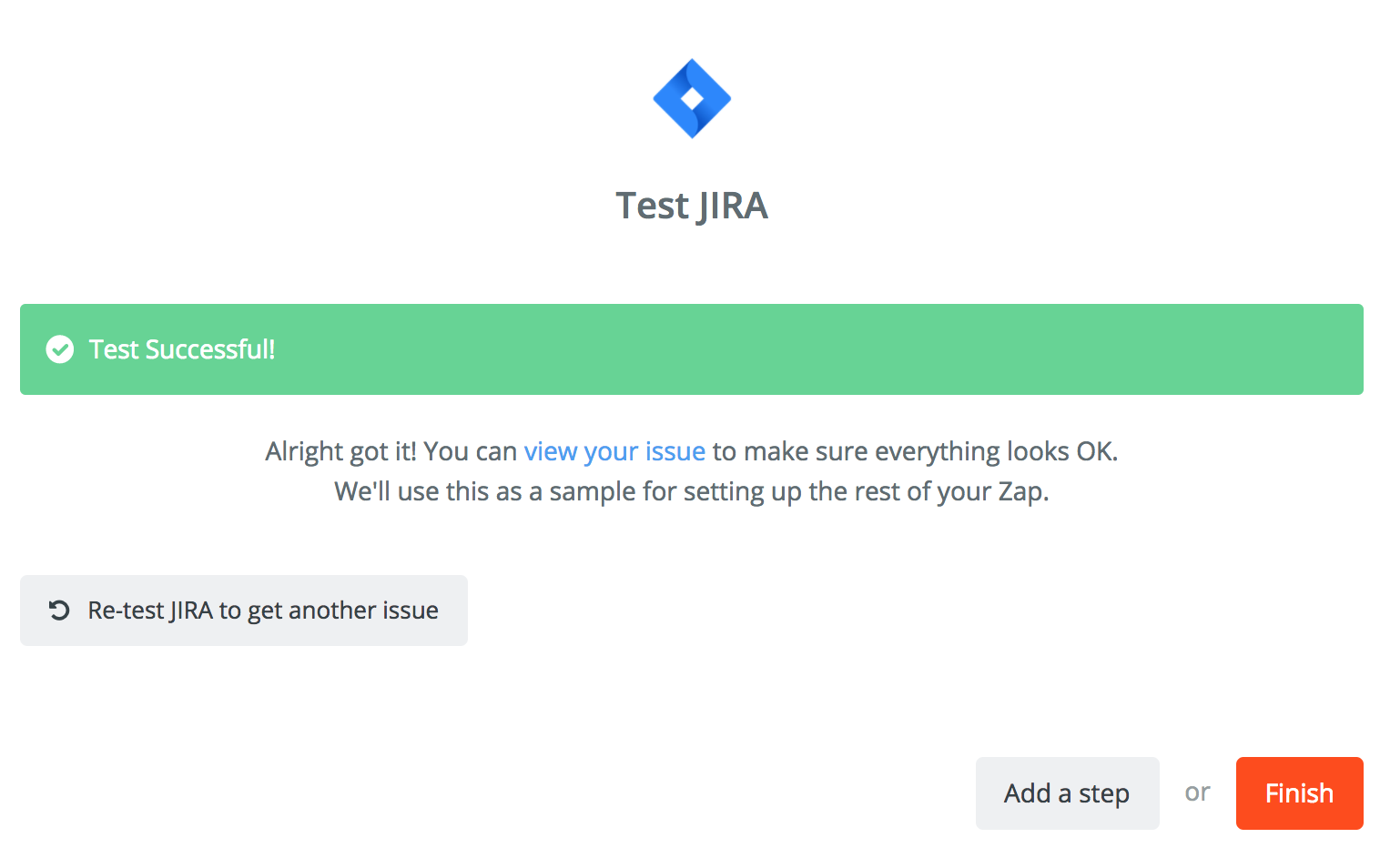Click the 'or' text between buttons
This screenshot has height=868, width=1380.
click(1197, 792)
